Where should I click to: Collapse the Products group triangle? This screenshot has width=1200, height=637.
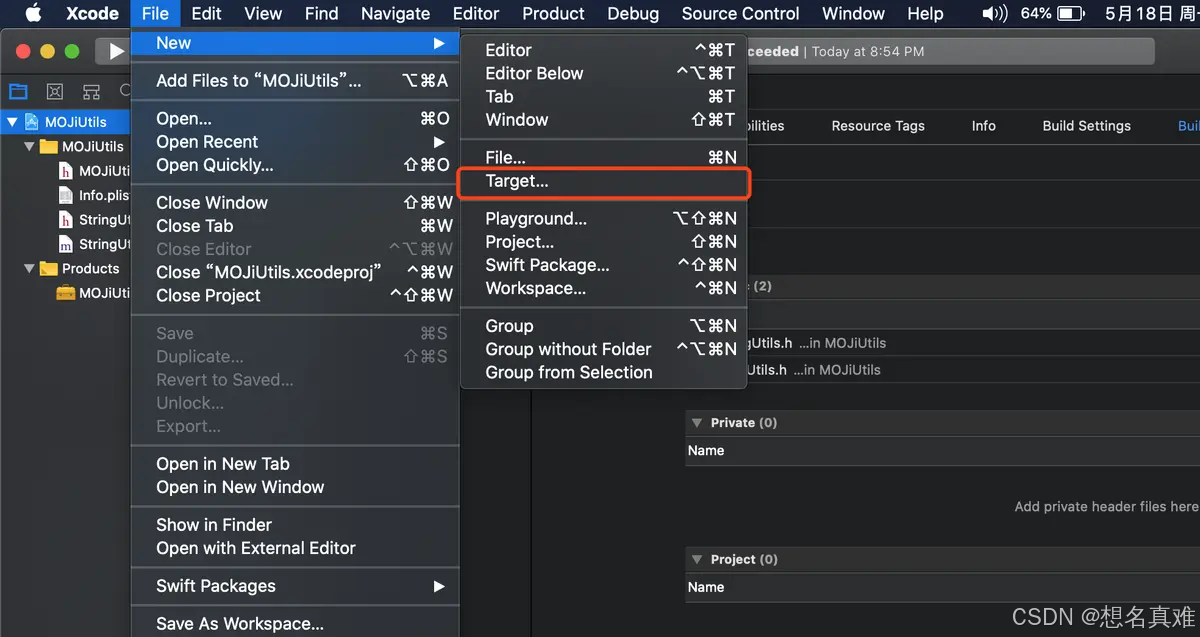pos(29,268)
